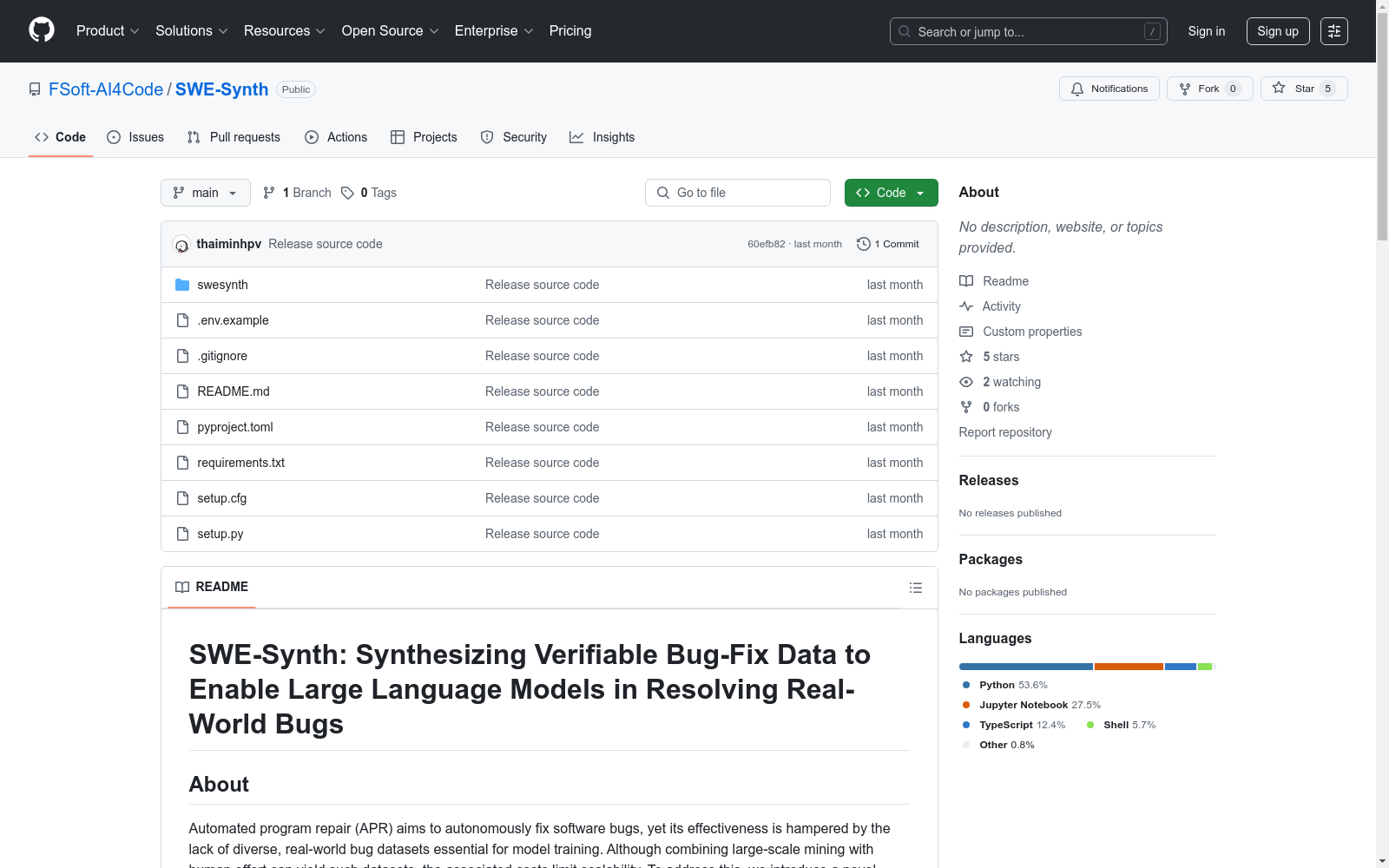Image resolution: width=1389 pixels, height=868 pixels.
Task: Click the star icon to star repository
Action: tap(1279, 88)
